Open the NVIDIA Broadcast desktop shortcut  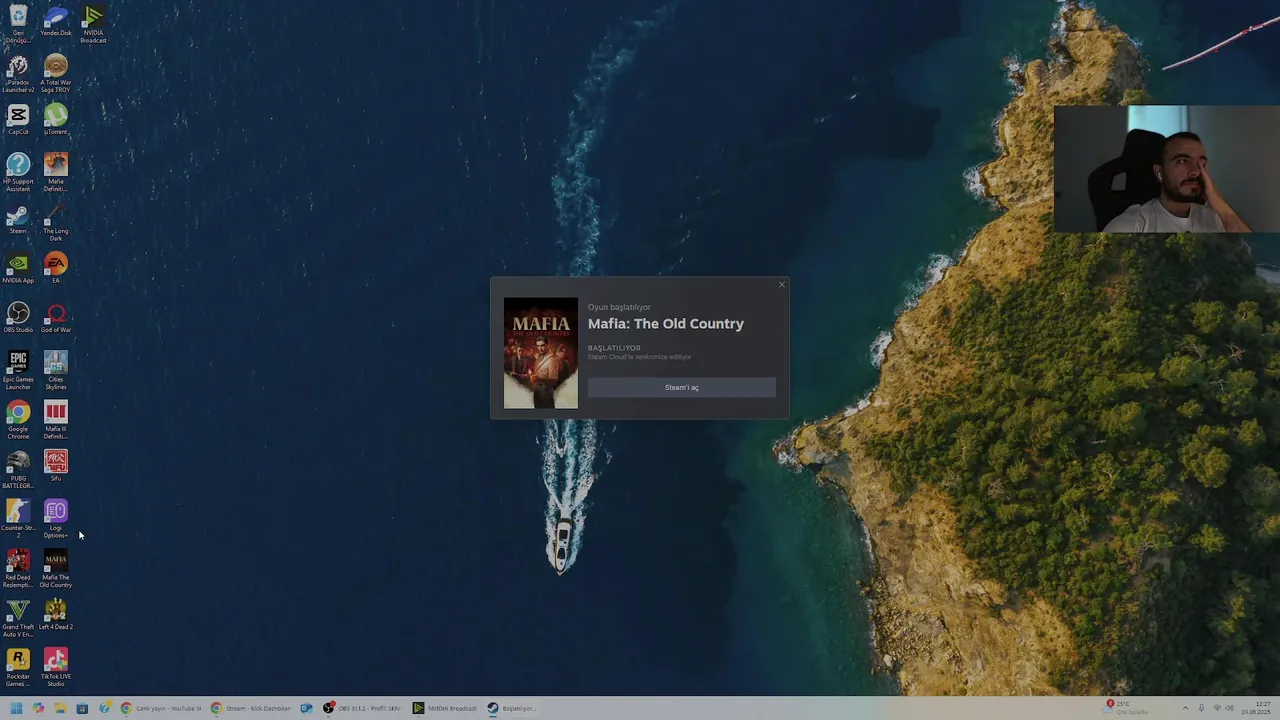coord(93,24)
